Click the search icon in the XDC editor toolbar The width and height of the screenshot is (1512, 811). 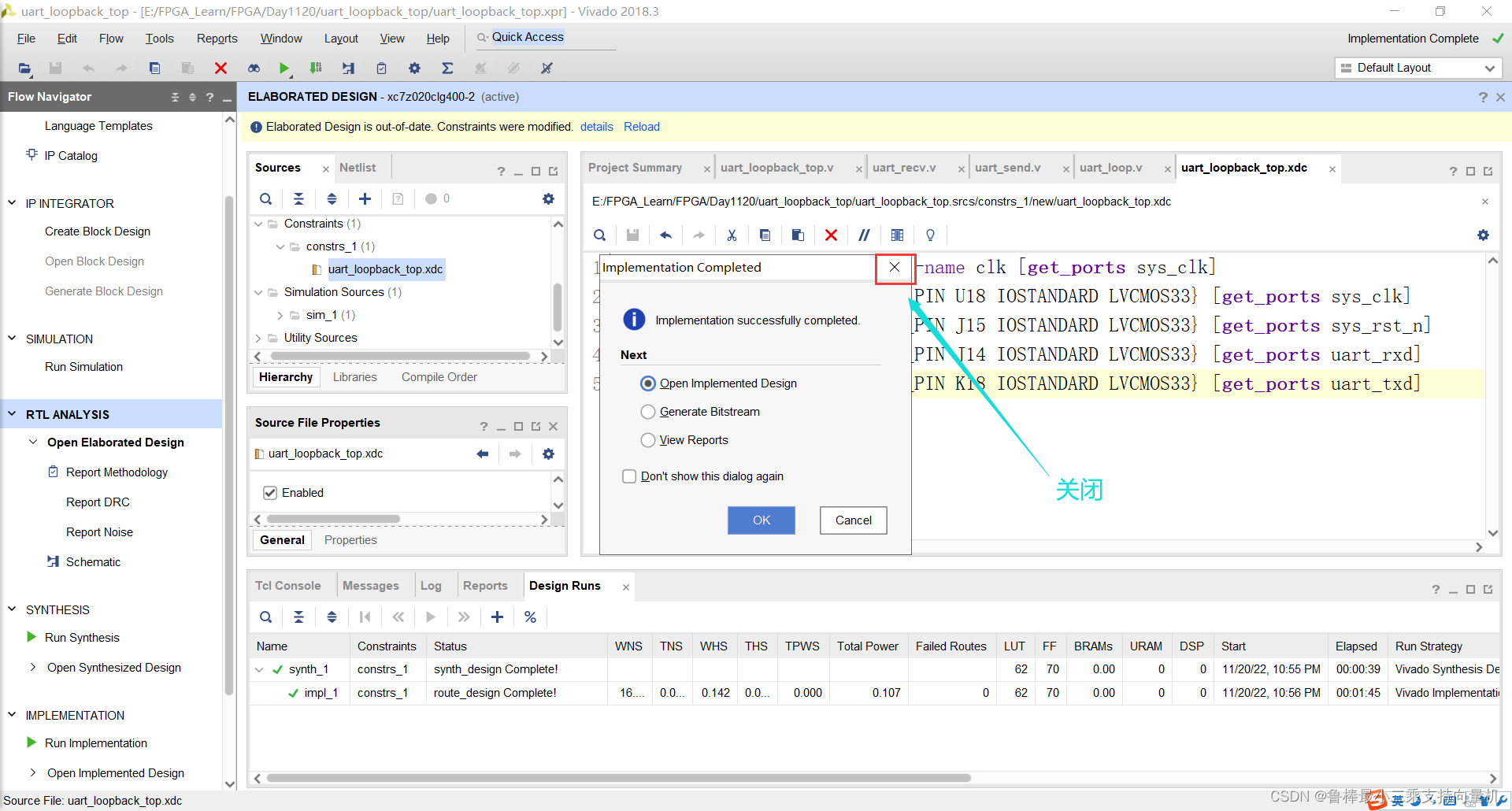(600, 235)
